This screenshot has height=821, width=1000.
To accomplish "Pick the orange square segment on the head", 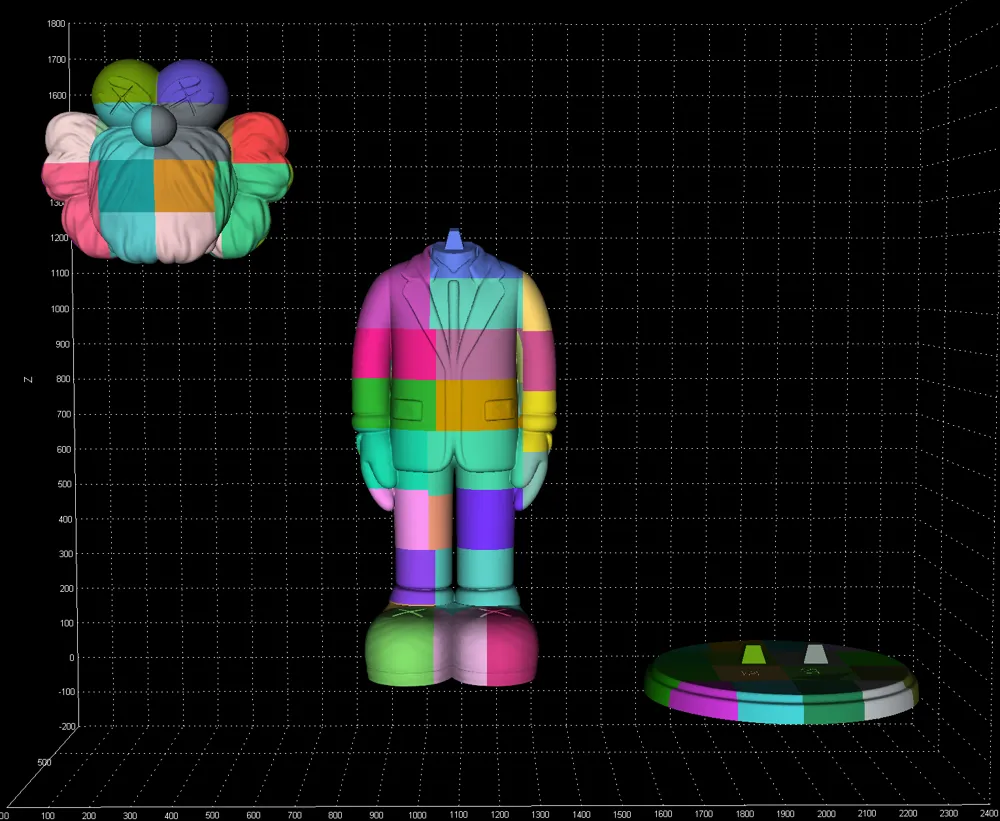I will (x=184, y=186).
